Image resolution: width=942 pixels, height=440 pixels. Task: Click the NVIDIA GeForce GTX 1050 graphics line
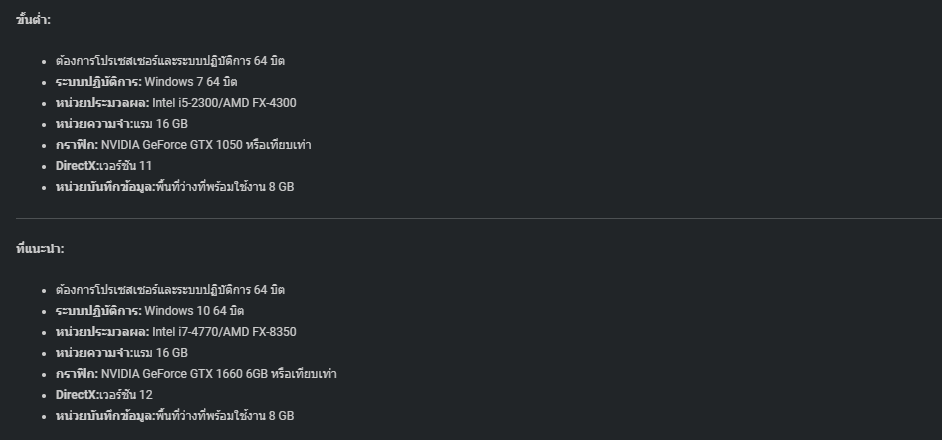[183, 145]
